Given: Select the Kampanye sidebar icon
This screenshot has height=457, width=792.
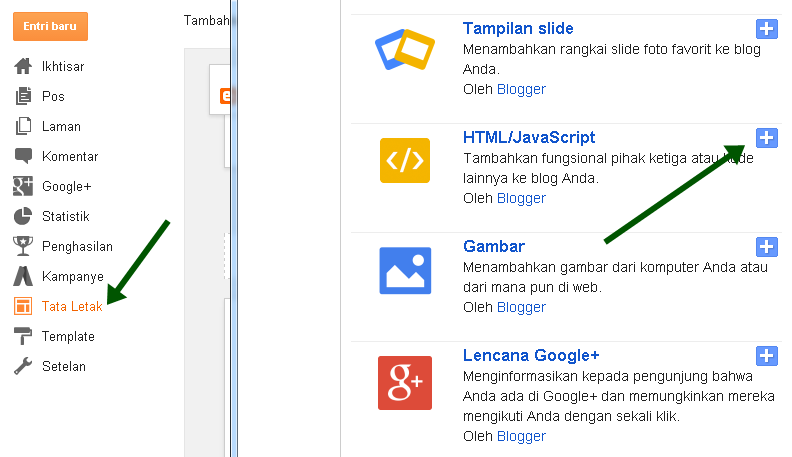Looking at the screenshot, I should pyautogui.click(x=23, y=276).
